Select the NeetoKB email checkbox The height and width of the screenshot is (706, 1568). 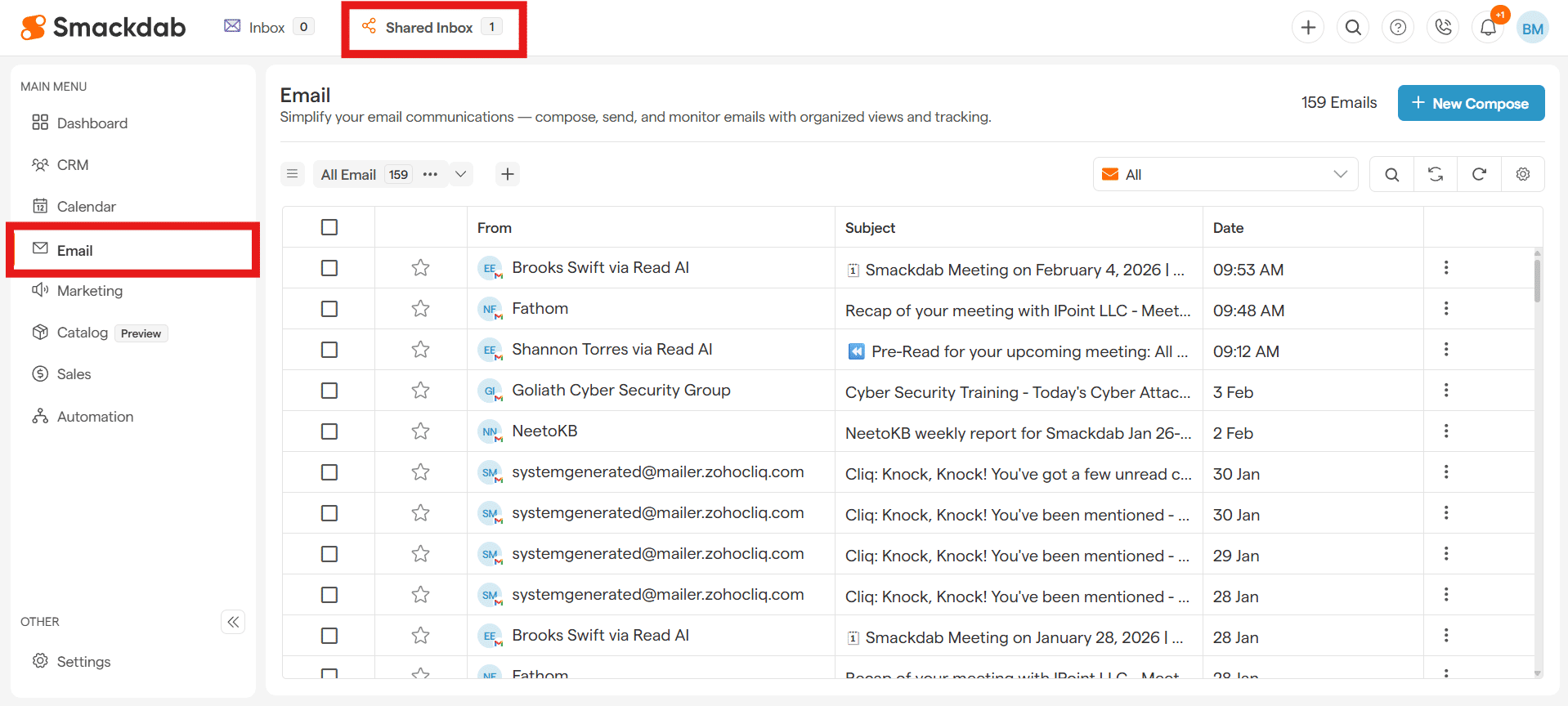(329, 431)
